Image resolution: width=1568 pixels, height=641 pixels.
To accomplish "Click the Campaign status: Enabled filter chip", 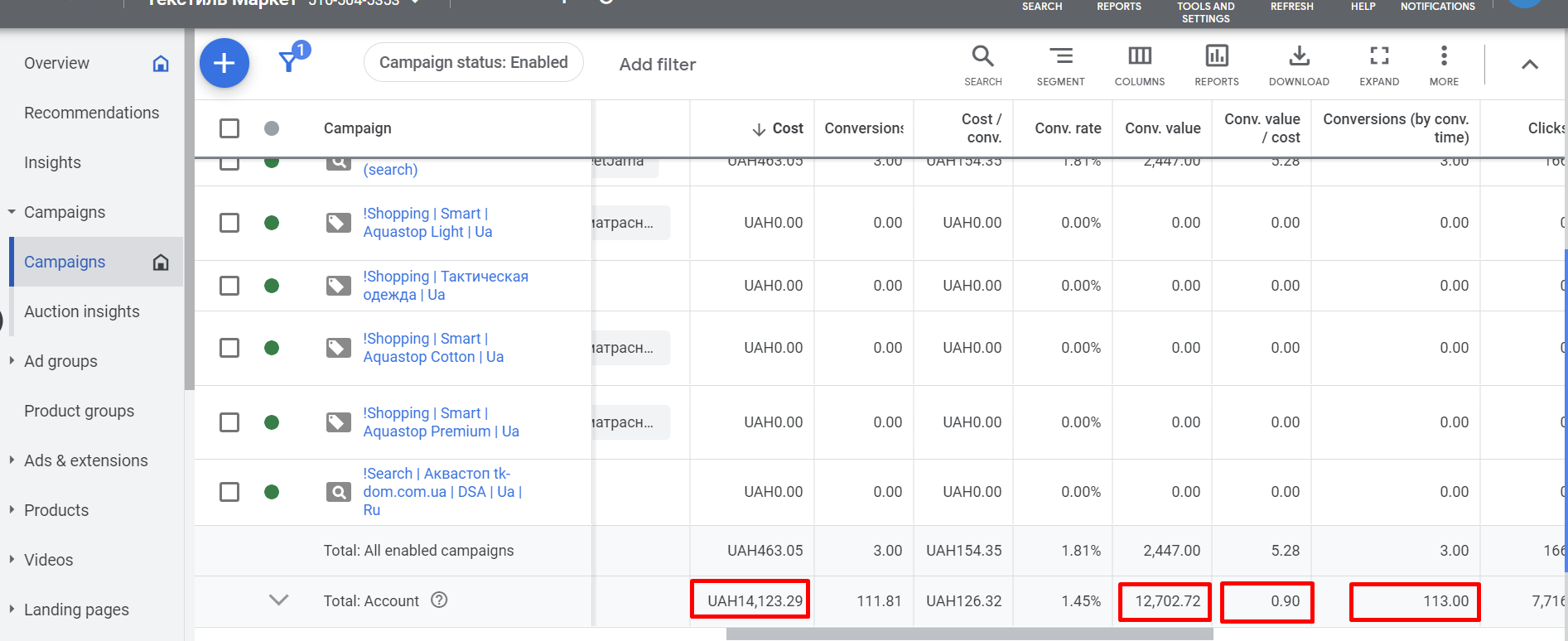I will click(473, 63).
